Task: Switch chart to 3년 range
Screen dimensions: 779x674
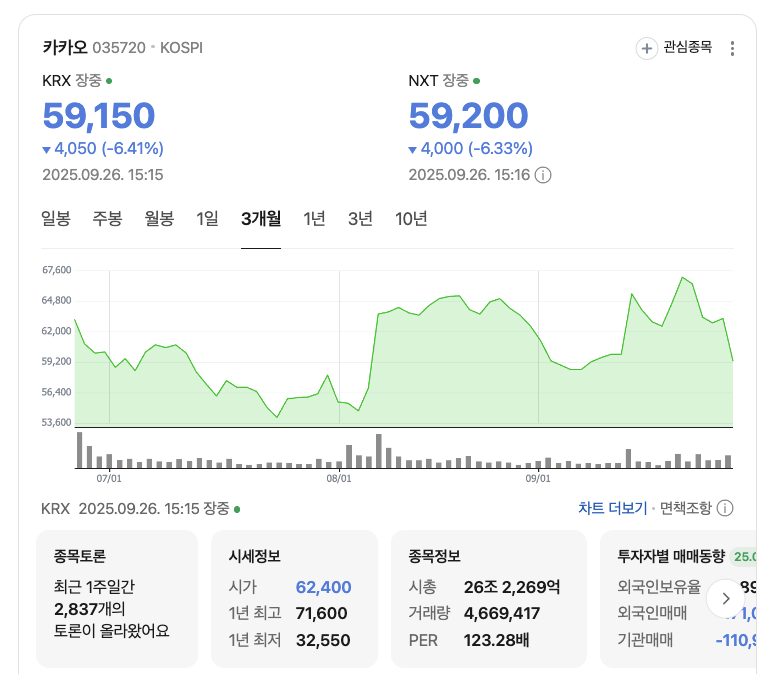Action: pos(360,219)
